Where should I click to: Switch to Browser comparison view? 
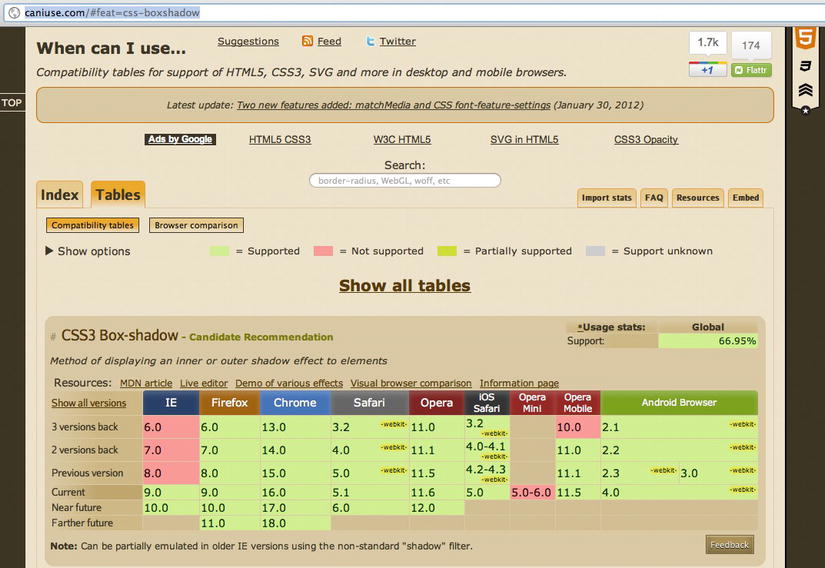pos(196,225)
